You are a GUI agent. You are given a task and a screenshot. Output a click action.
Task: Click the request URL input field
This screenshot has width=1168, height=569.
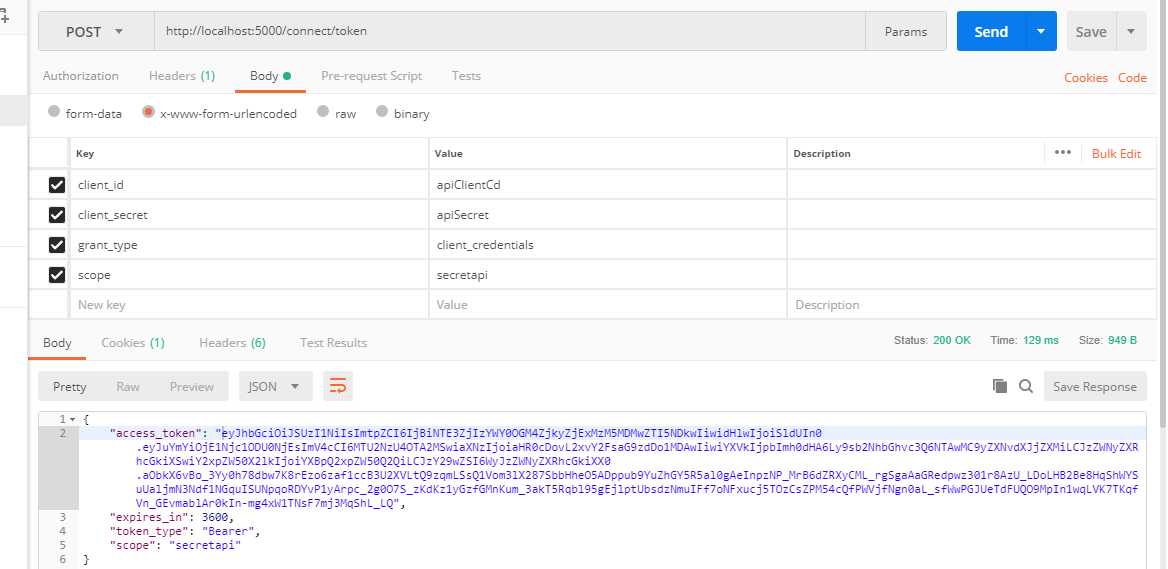coord(510,32)
